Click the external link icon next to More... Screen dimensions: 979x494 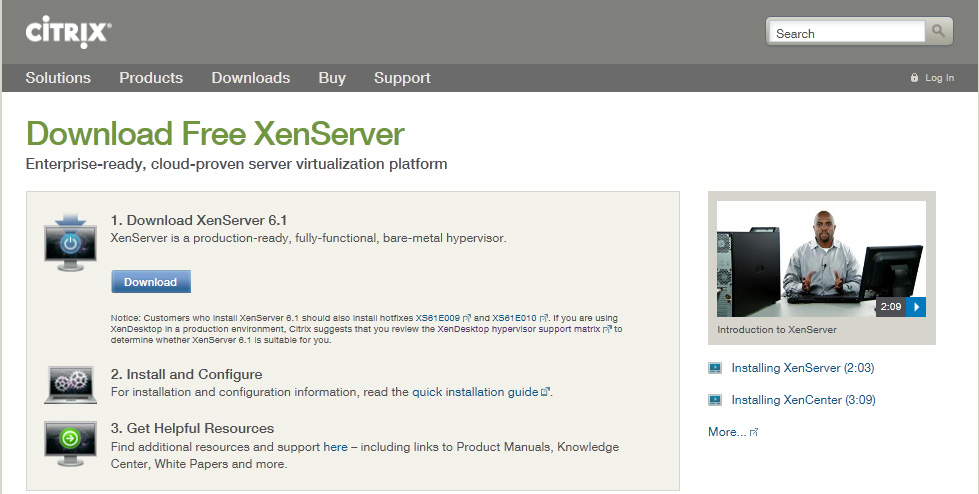point(754,432)
